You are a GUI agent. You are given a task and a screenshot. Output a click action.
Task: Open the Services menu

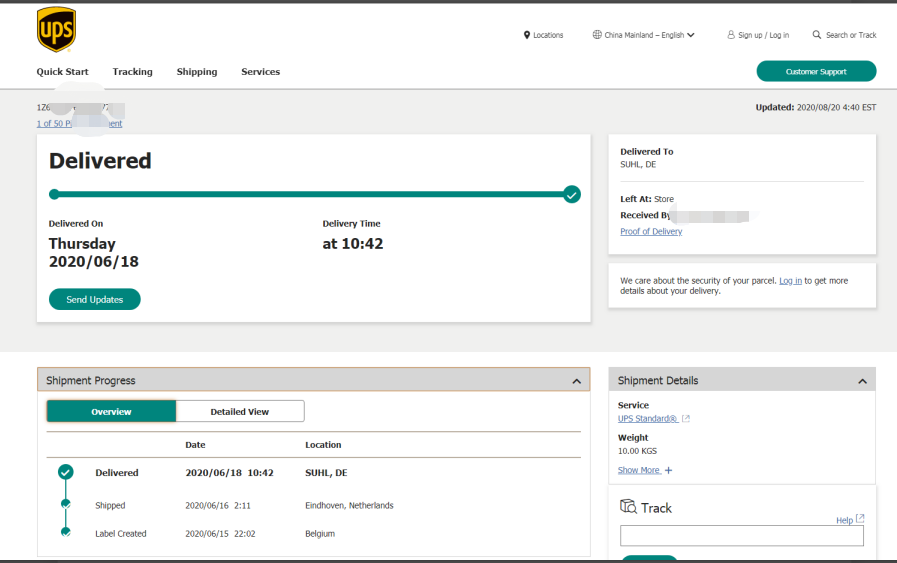(260, 72)
